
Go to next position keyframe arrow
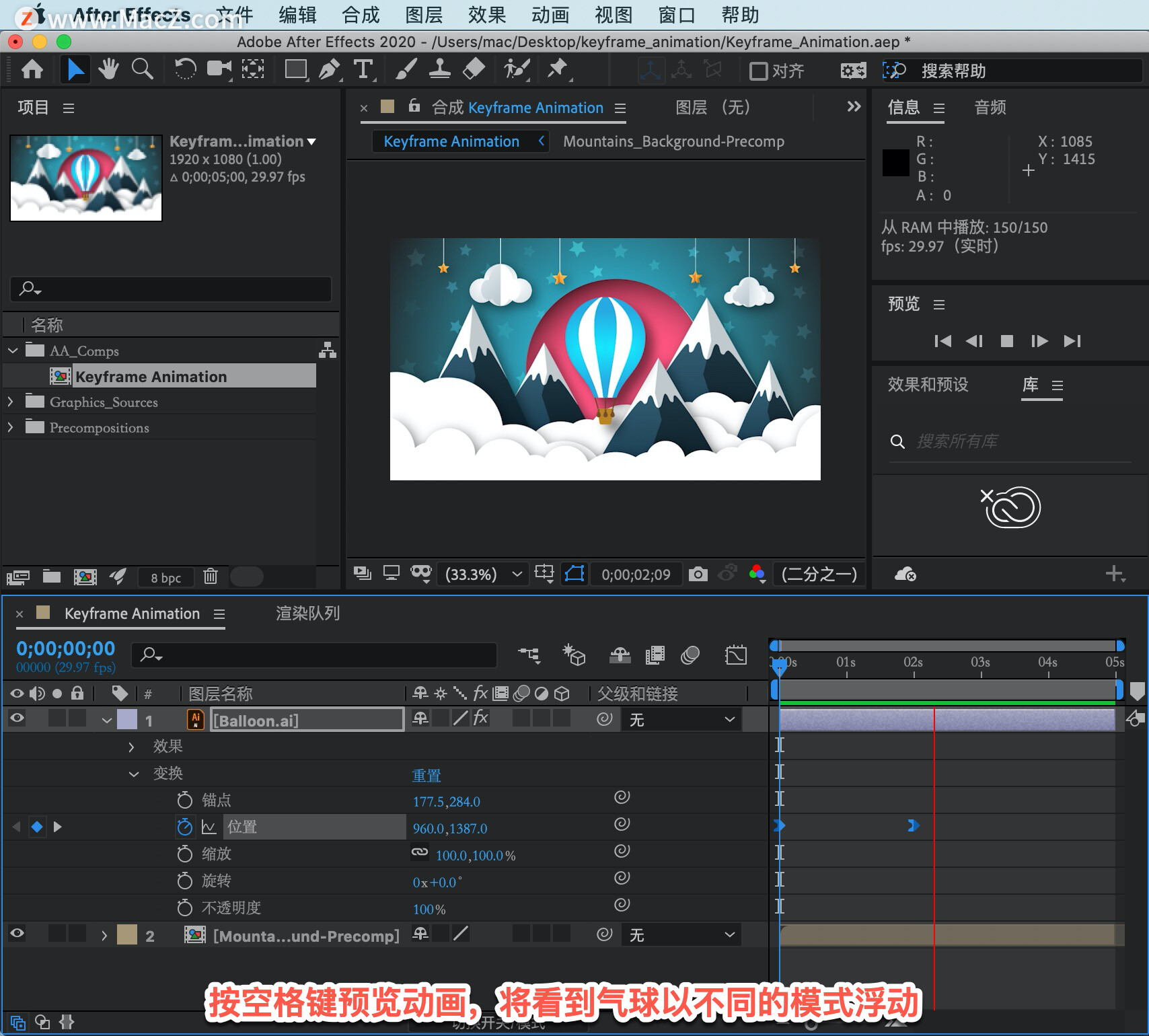coord(58,827)
